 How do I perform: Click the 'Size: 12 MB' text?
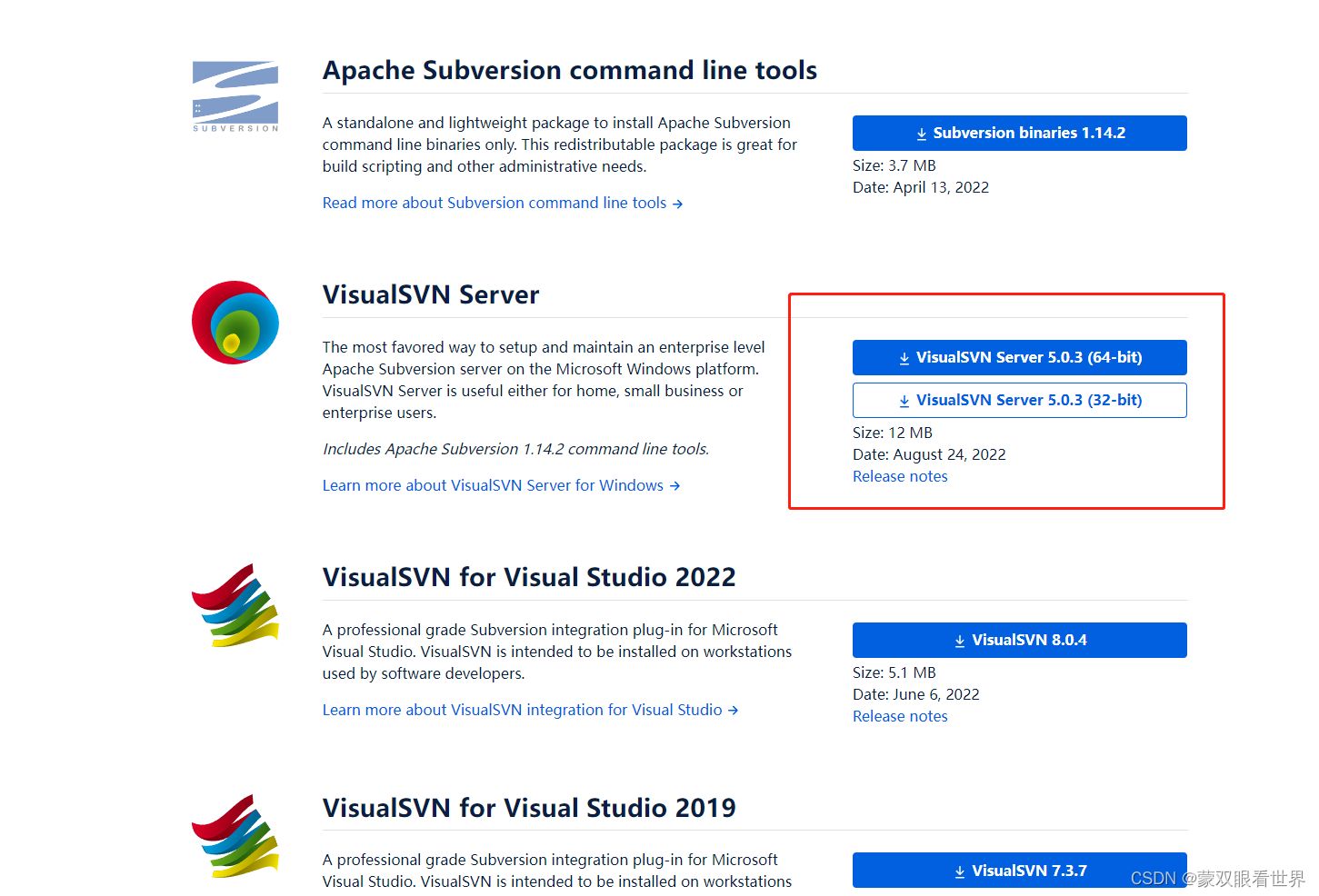(893, 433)
